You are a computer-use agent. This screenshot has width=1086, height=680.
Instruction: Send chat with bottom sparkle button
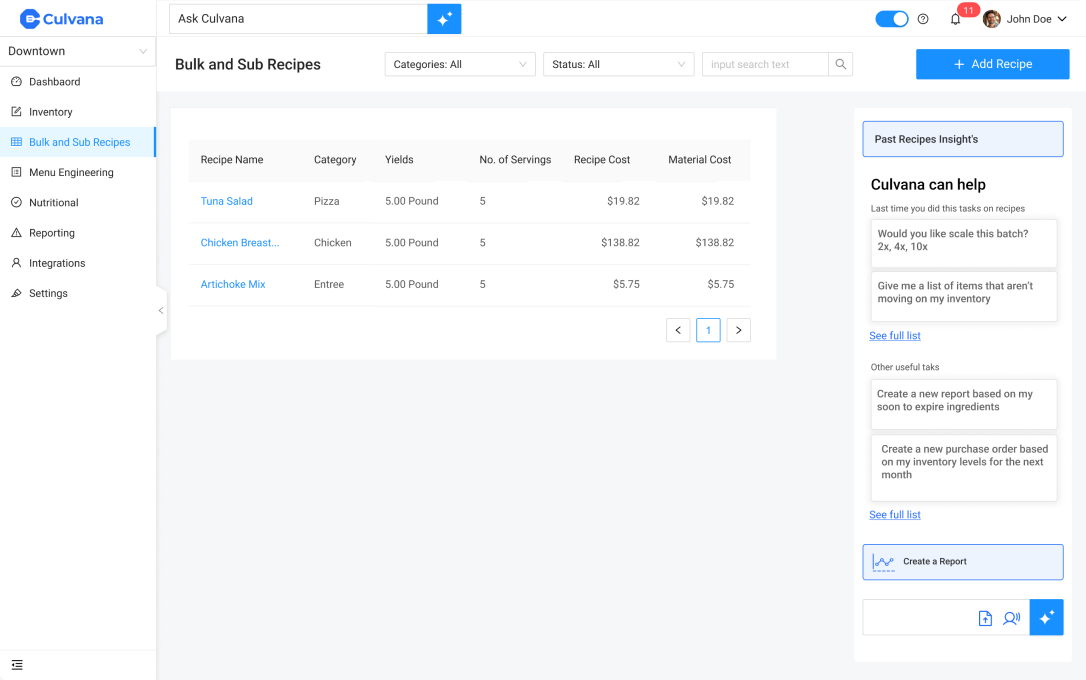pos(1046,618)
